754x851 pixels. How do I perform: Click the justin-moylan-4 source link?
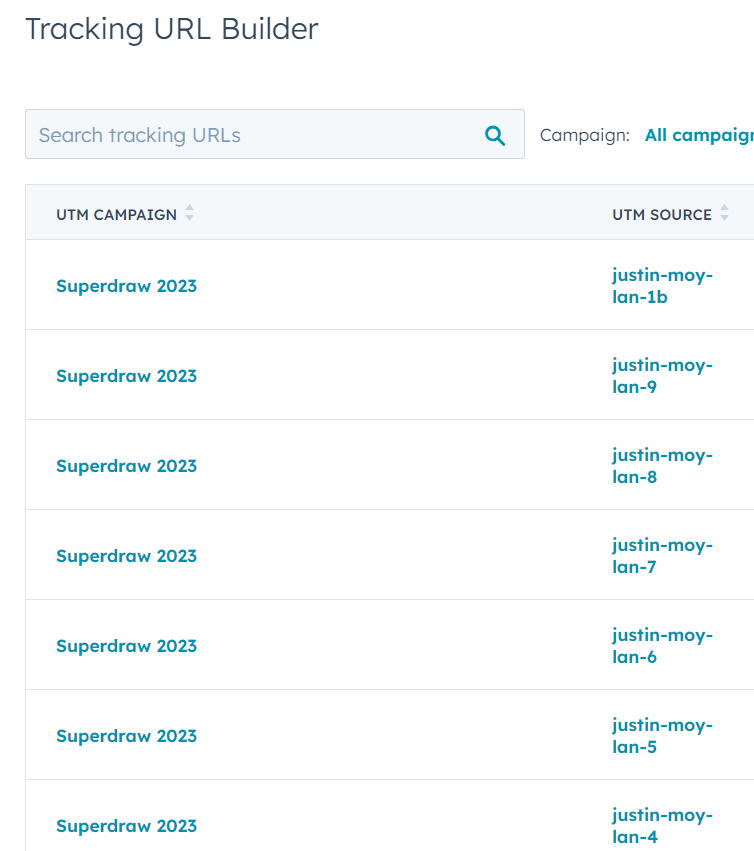click(661, 826)
